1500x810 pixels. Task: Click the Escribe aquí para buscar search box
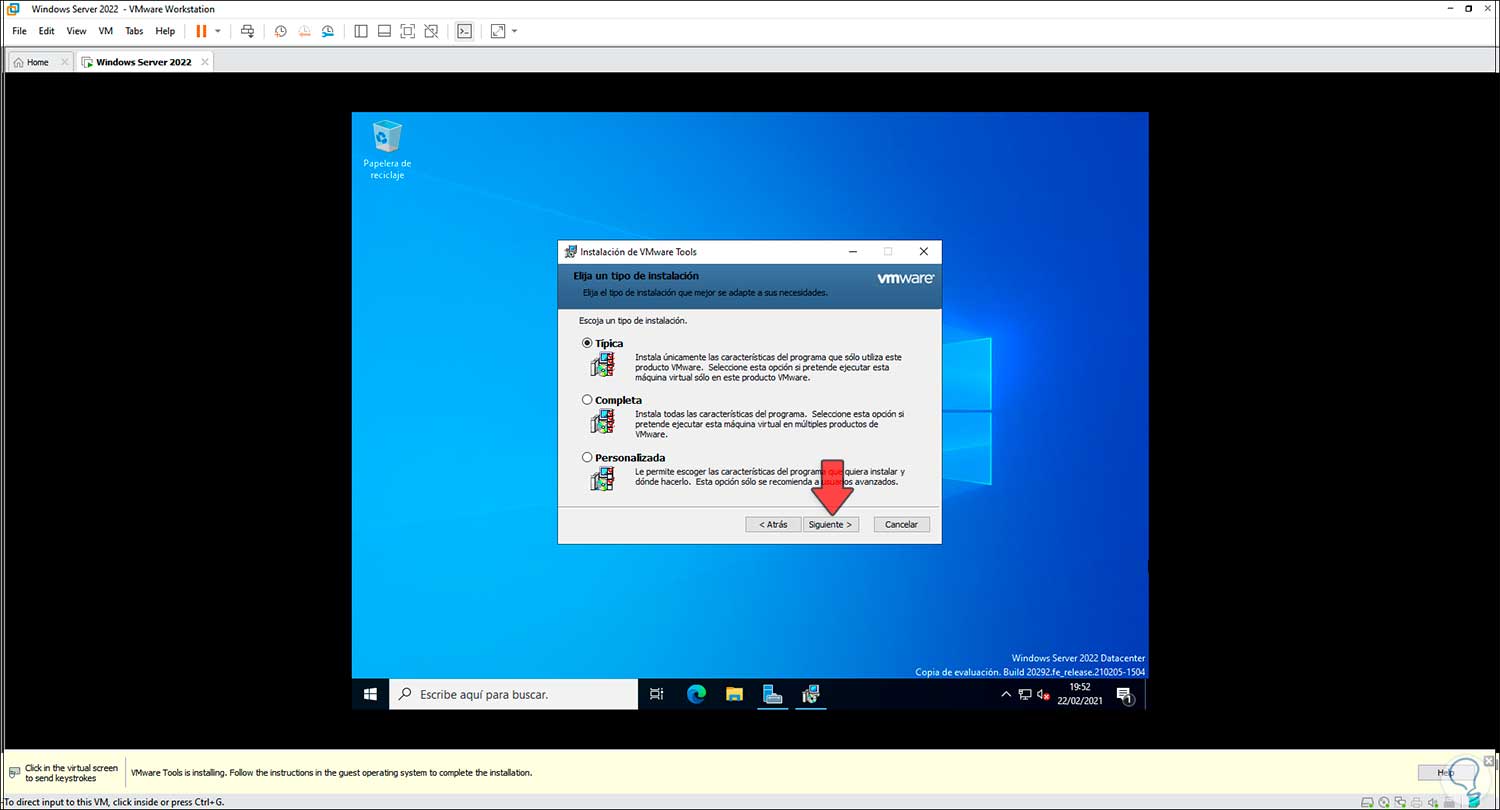point(513,694)
